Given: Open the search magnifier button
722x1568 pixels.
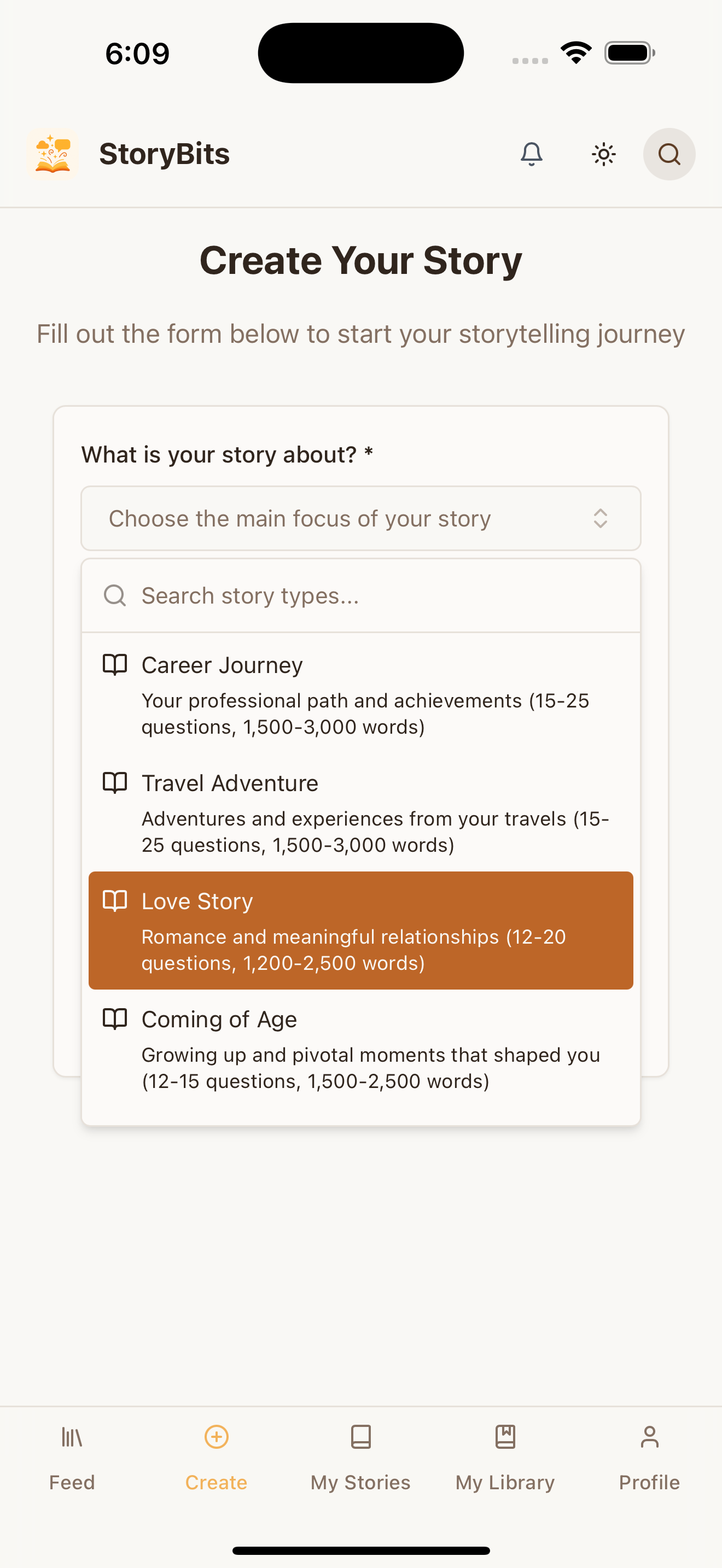Looking at the screenshot, I should click(669, 154).
